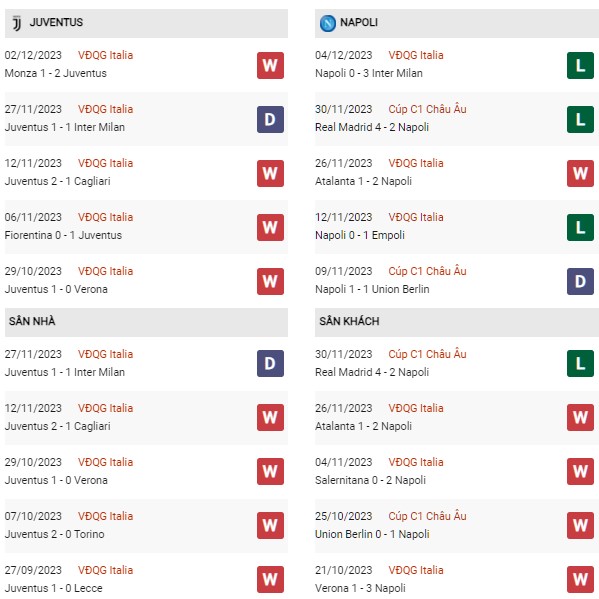Click the Juventus 1 - 0 Lecce result
Image resolution: width=599 pixels, height=599 pixels.
click(53, 588)
